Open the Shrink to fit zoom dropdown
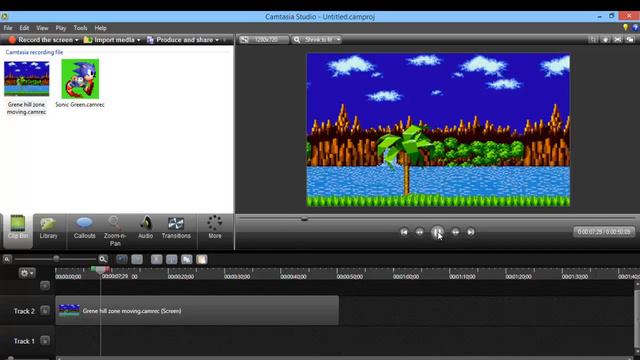 click(317, 40)
